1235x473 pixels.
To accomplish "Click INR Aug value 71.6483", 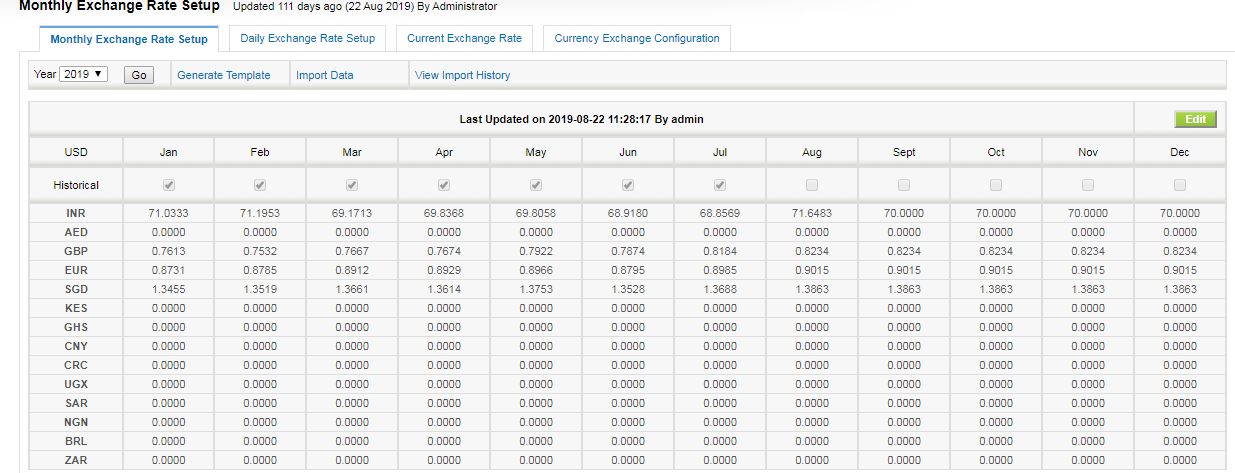I will pyautogui.click(x=812, y=213).
